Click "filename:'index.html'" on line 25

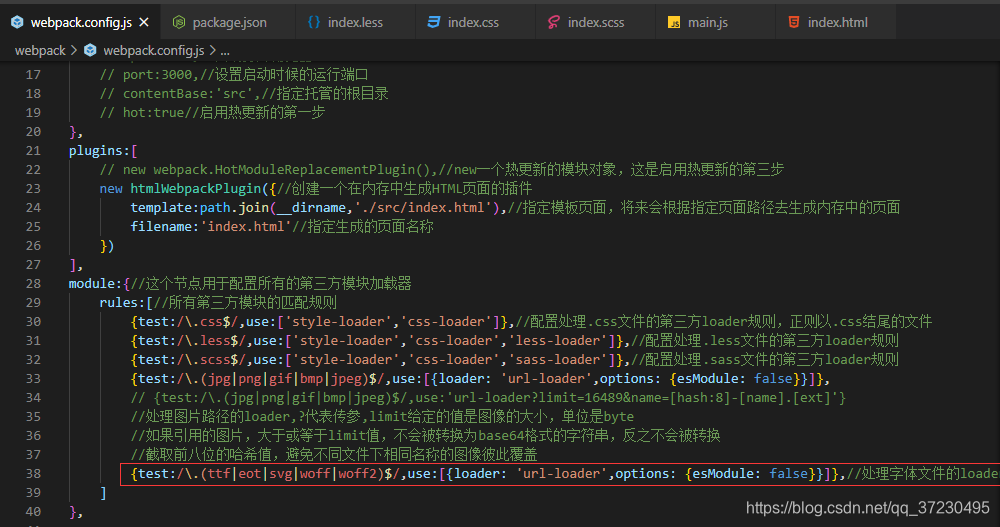210,226
